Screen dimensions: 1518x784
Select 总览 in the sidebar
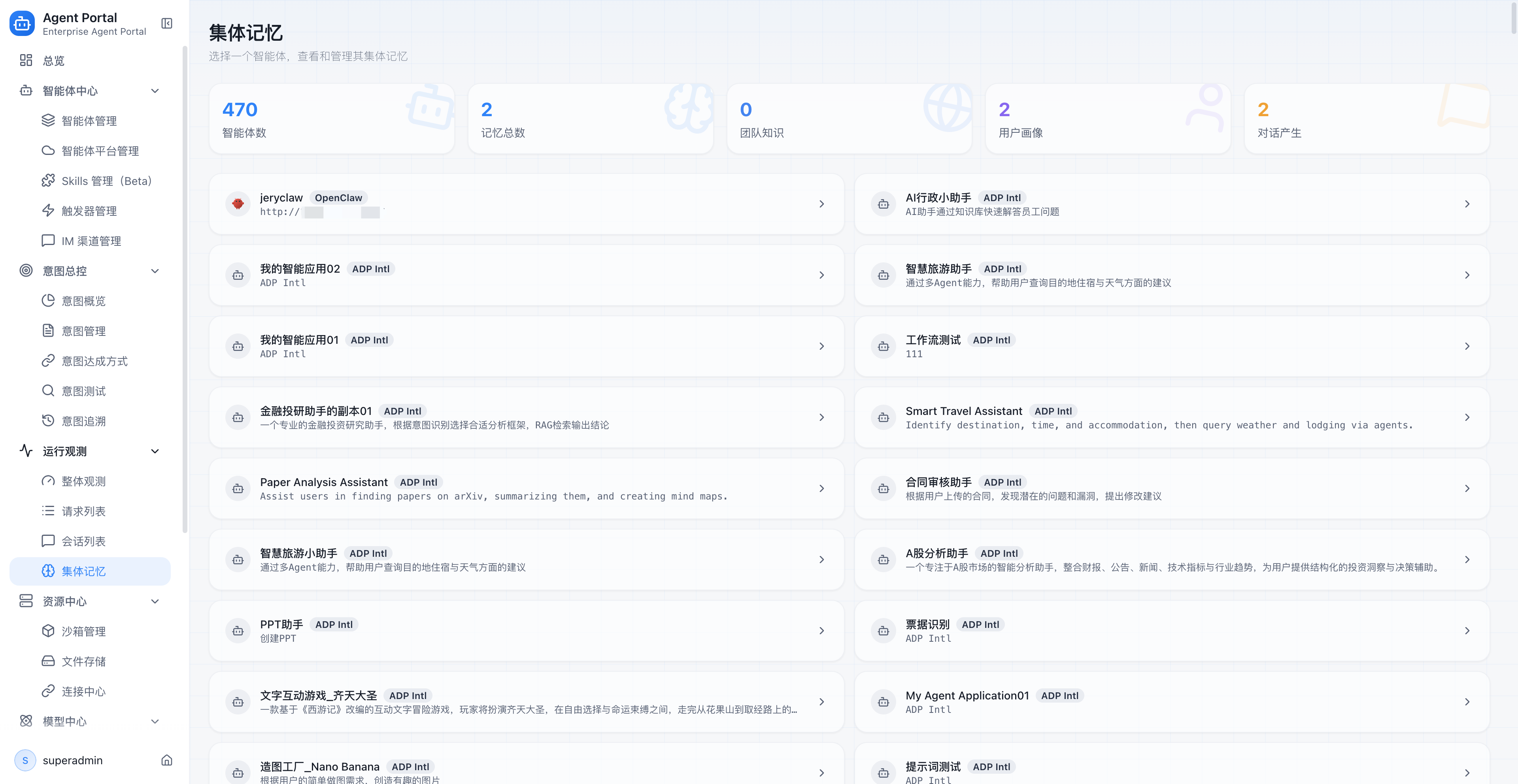[54, 61]
